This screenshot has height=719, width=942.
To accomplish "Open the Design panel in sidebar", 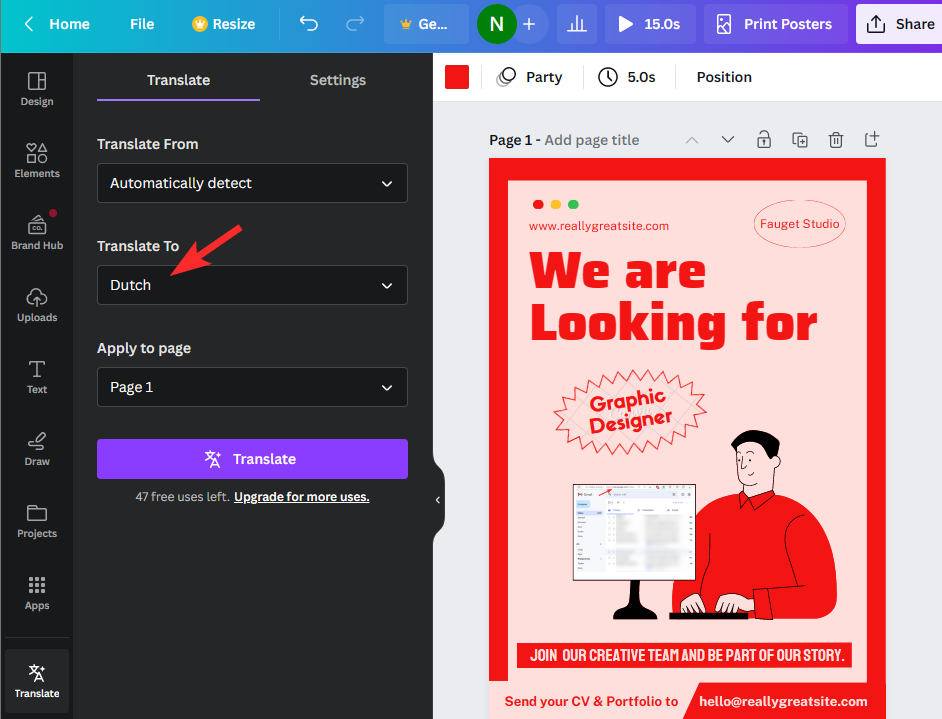I will pyautogui.click(x=37, y=88).
